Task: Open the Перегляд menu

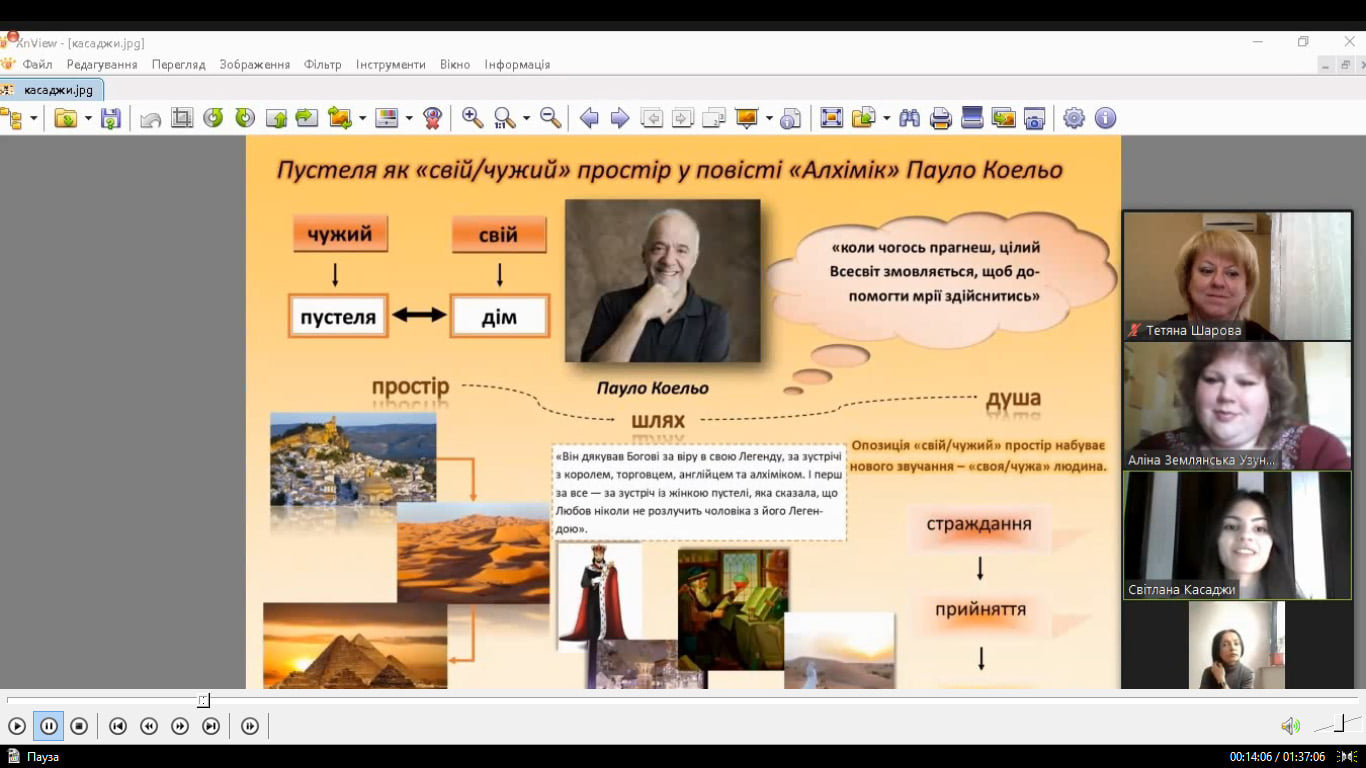Action: tap(179, 64)
